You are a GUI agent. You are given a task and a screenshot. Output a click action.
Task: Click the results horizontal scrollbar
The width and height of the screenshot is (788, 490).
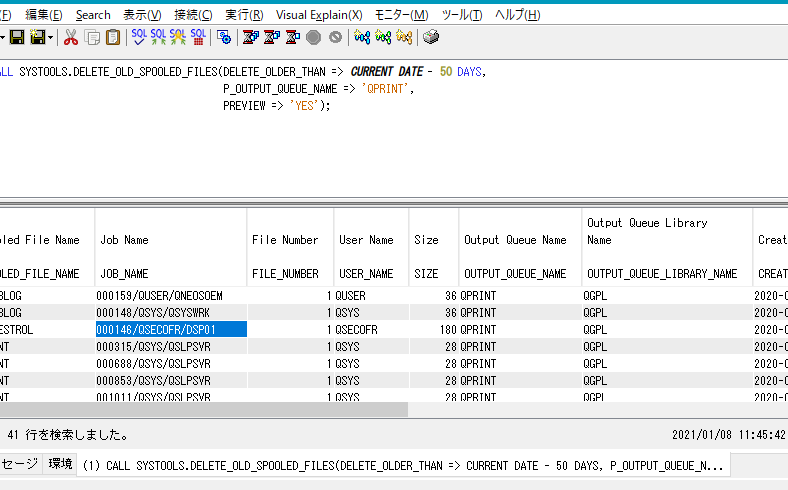pyautogui.click(x=200, y=410)
